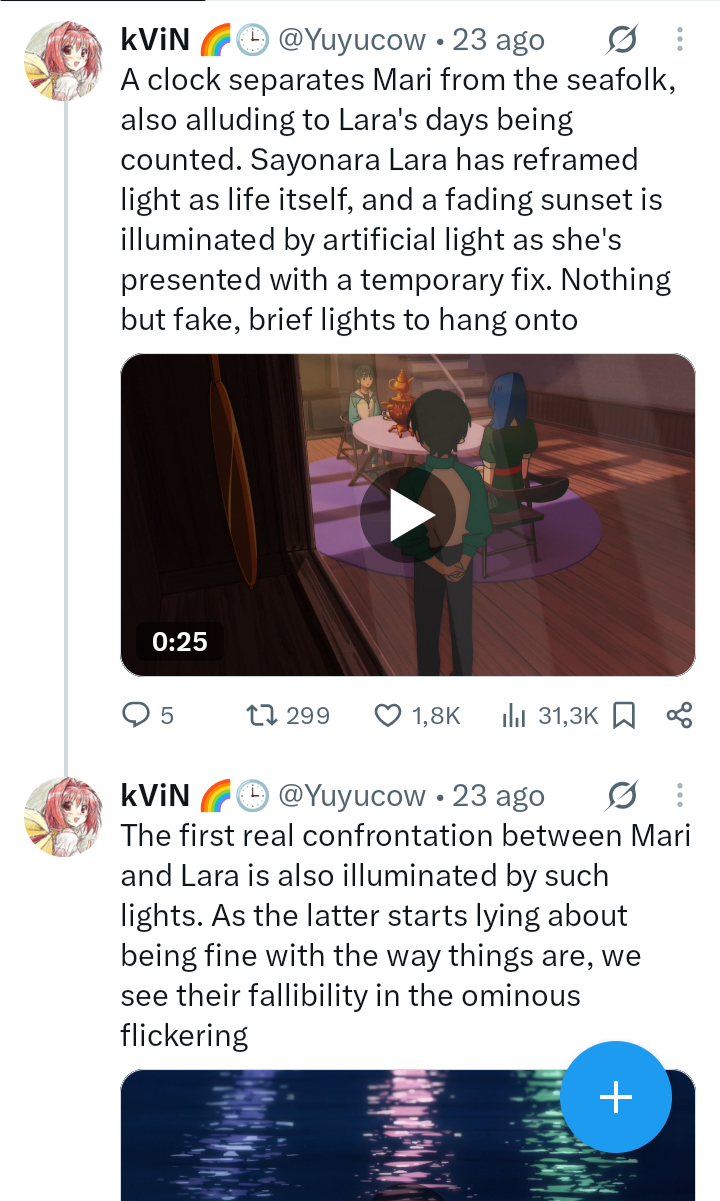Image resolution: width=720 pixels, height=1201 pixels.
Task: Open Grok icon on second tweet
Action: [x=621, y=796]
